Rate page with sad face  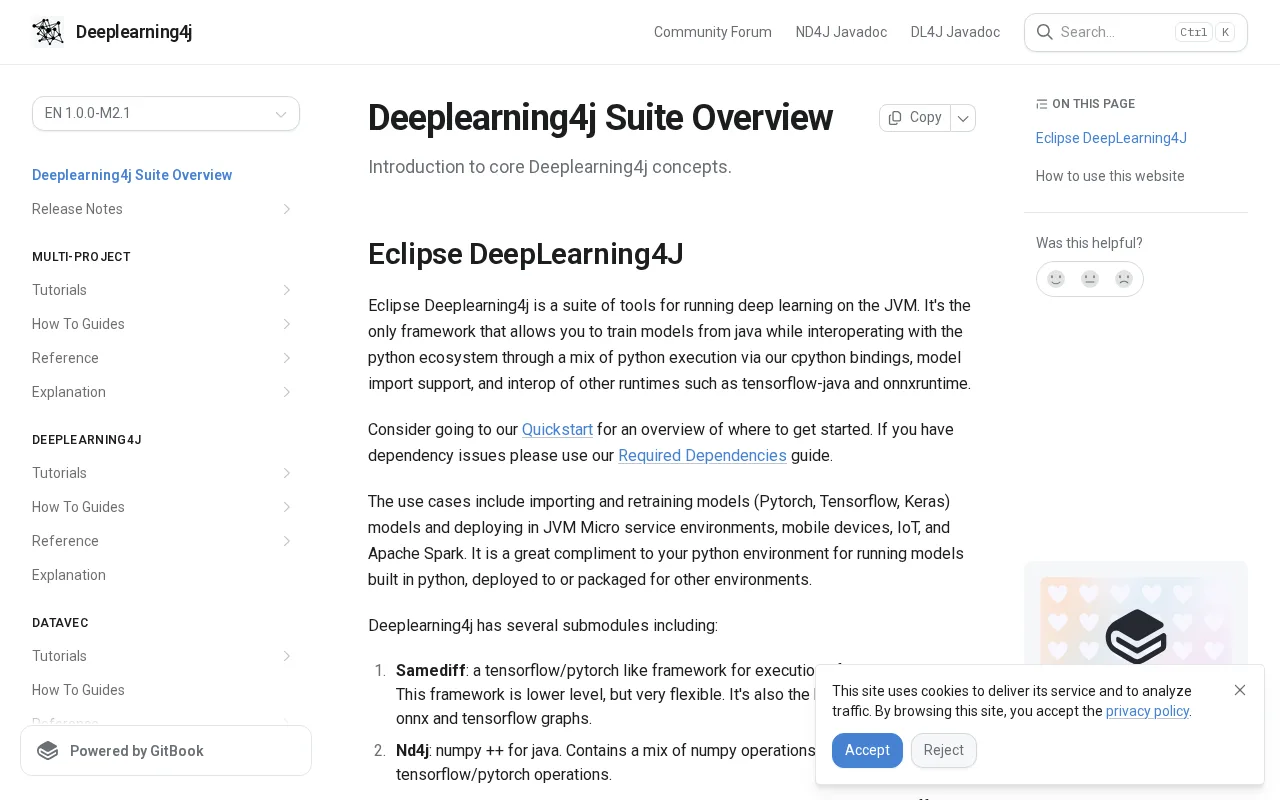point(1124,279)
